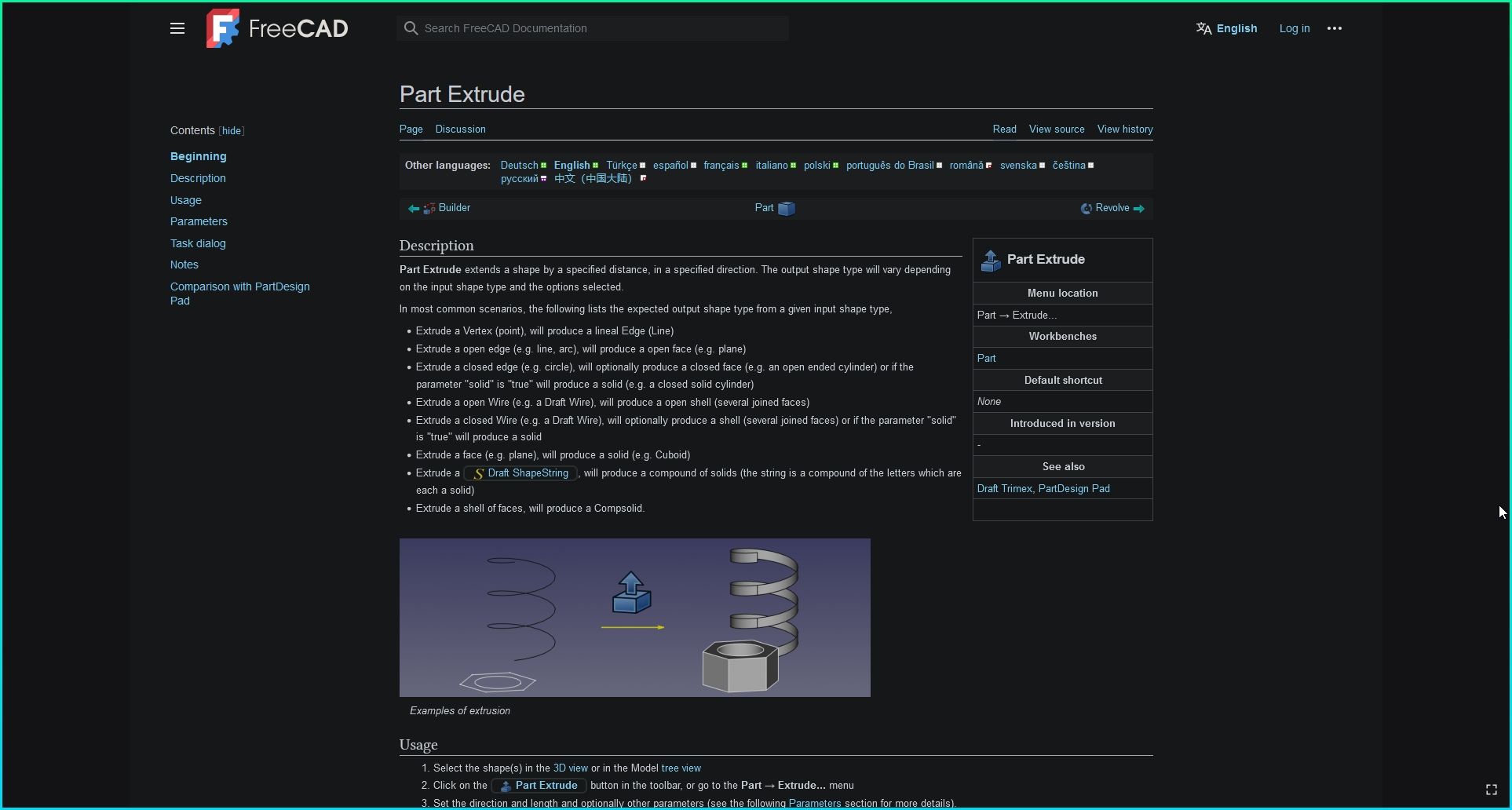Image resolution: width=1512 pixels, height=810 pixels.
Task: Open the Draft Trimex link
Action: click(x=1005, y=489)
